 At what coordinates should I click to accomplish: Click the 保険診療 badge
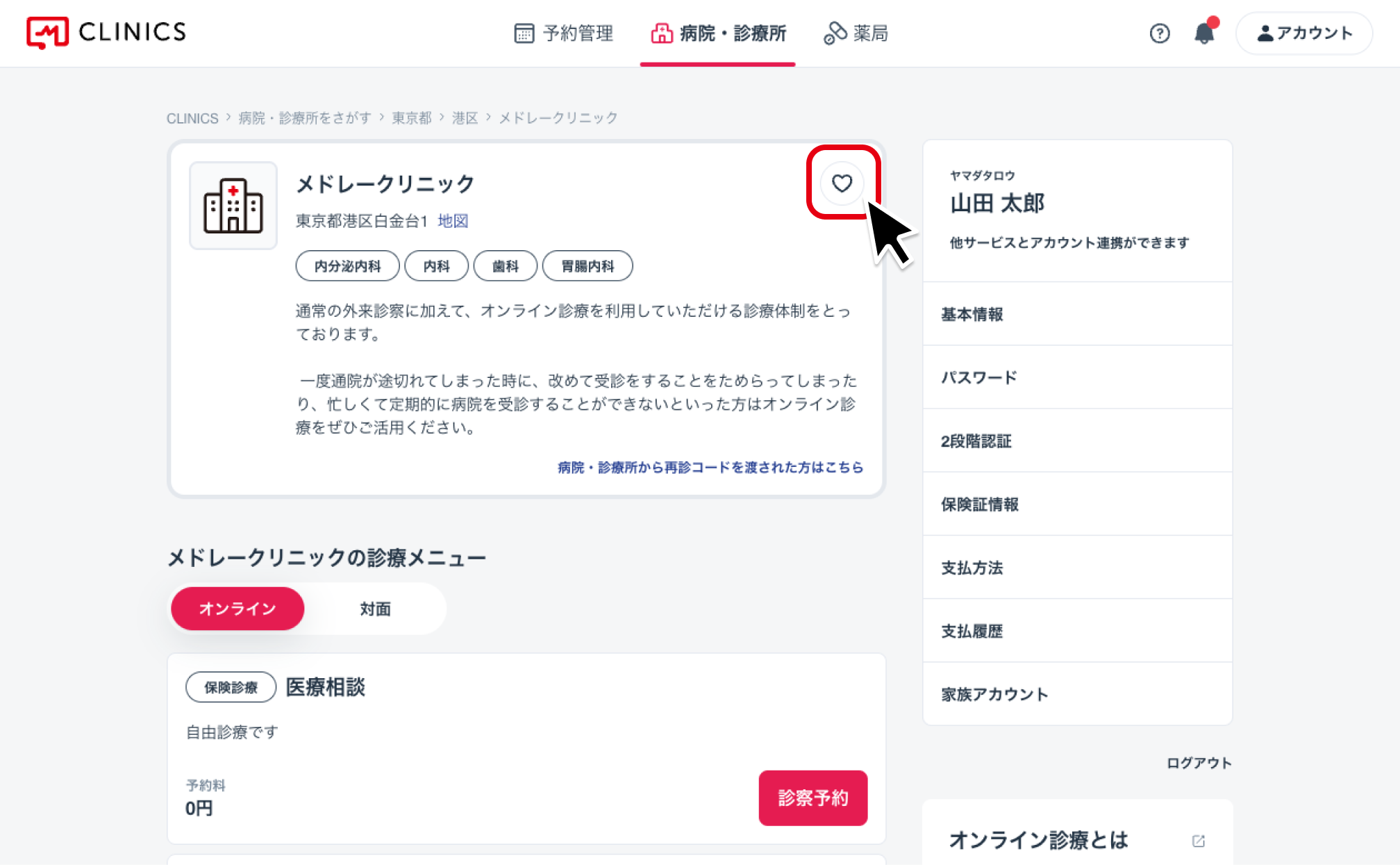231,687
